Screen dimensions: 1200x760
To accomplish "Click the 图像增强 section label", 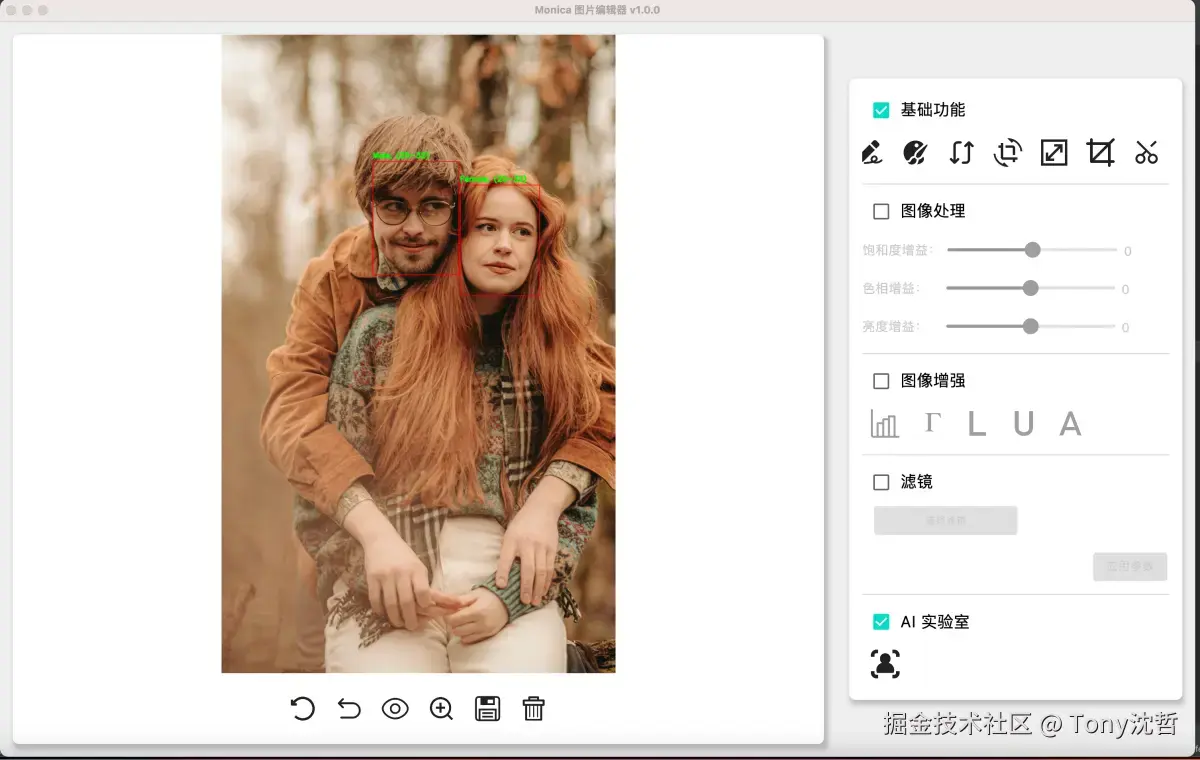I will pos(933,381).
